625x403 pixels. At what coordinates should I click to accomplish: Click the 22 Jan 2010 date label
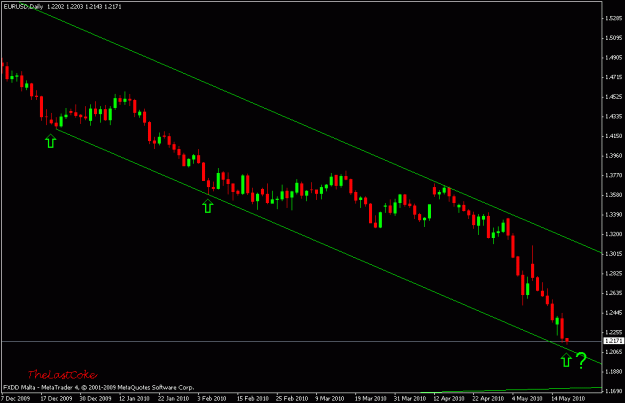[x=173, y=398]
